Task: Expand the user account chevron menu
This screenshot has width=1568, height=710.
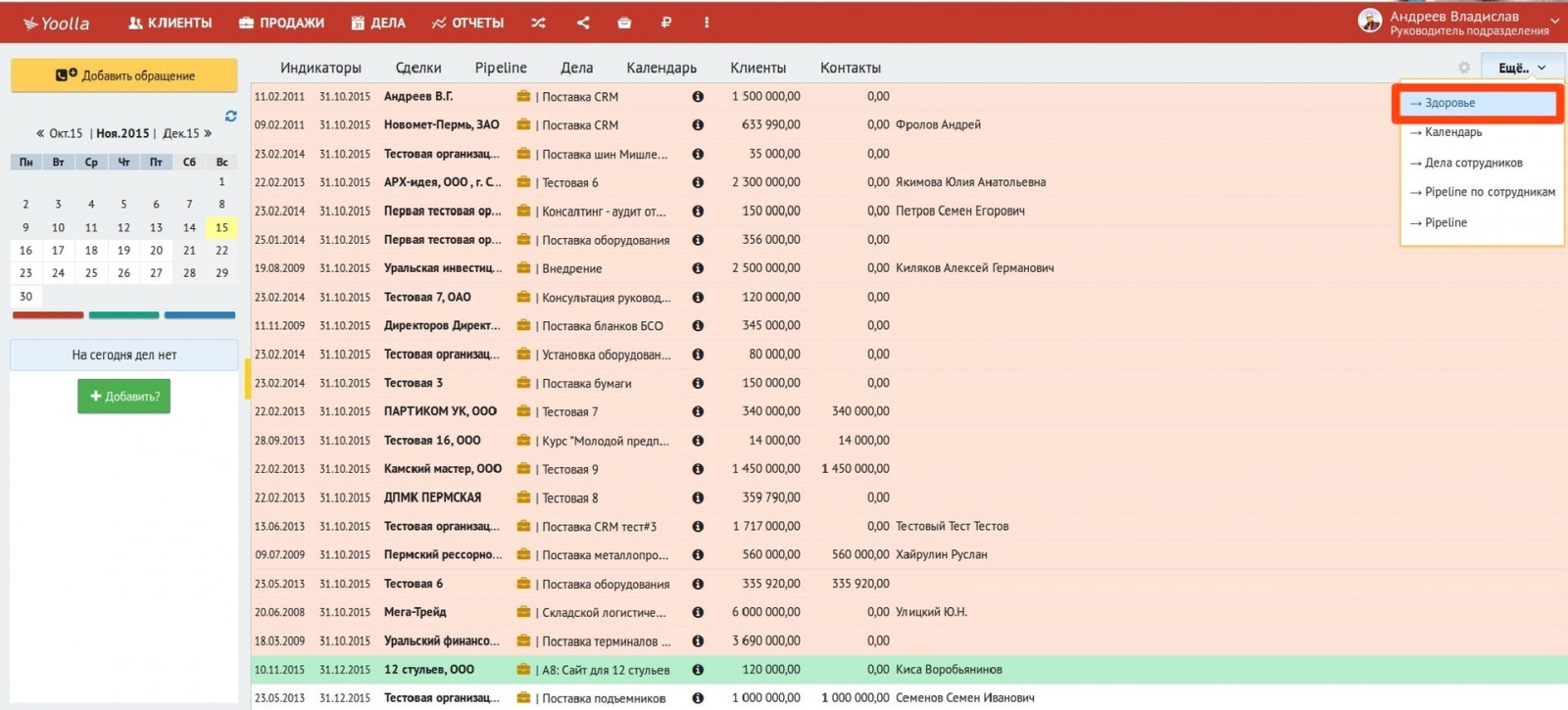Action: coord(1554,21)
